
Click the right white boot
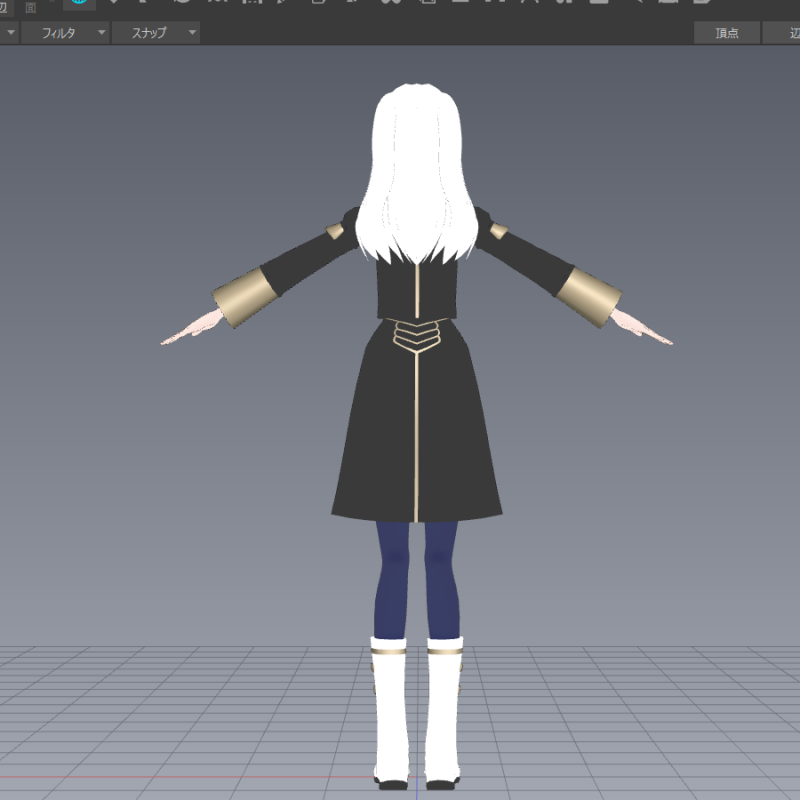445,710
